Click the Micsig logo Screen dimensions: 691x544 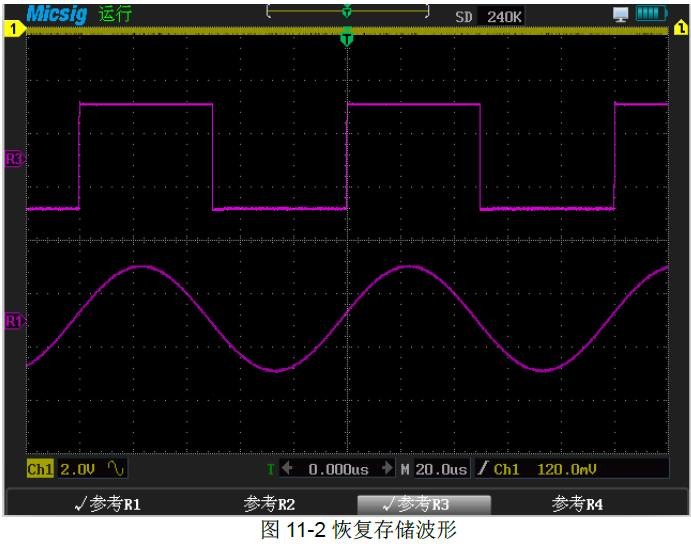click(58, 15)
